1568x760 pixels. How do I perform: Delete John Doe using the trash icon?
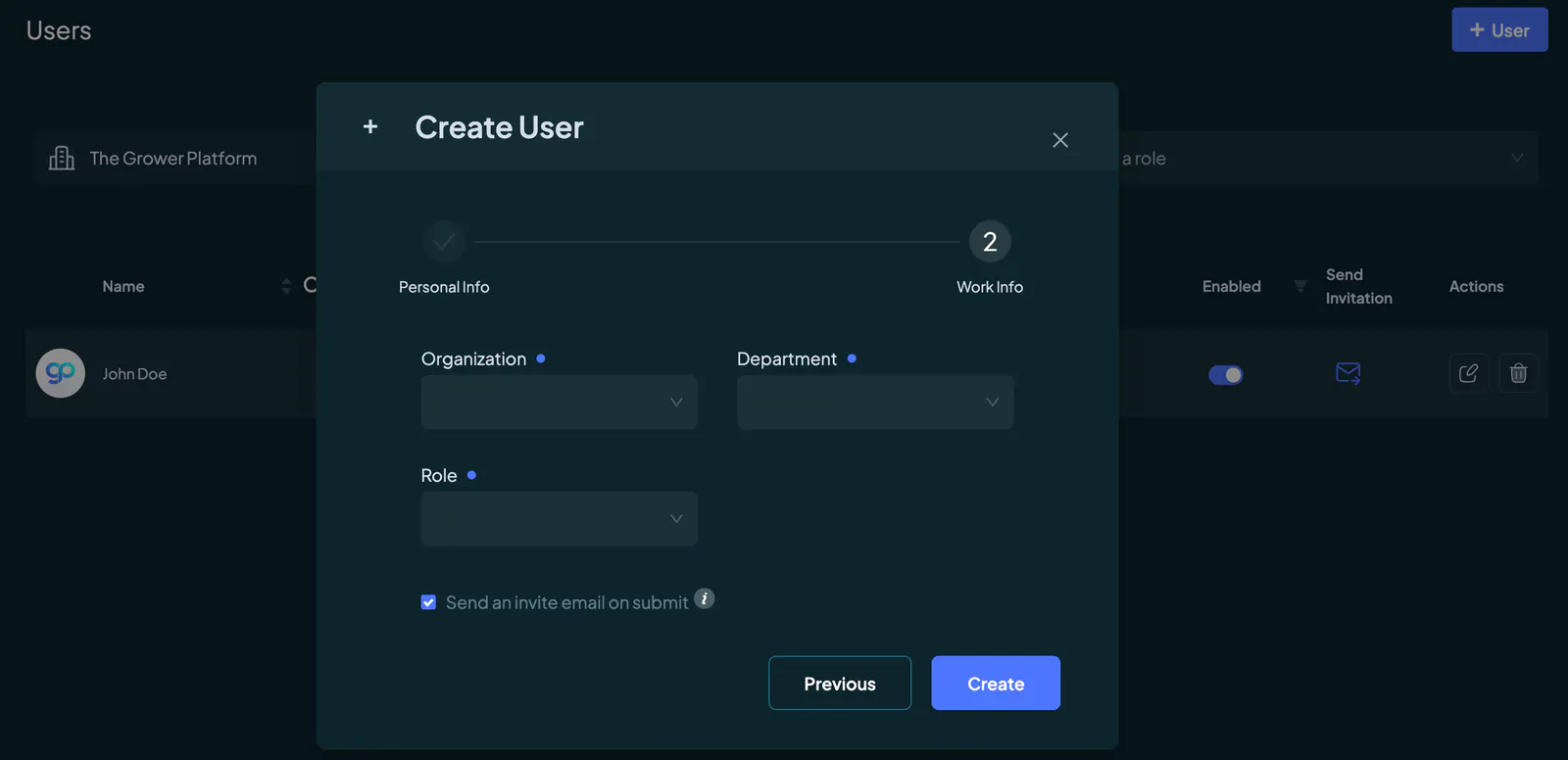click(1518, 373)
